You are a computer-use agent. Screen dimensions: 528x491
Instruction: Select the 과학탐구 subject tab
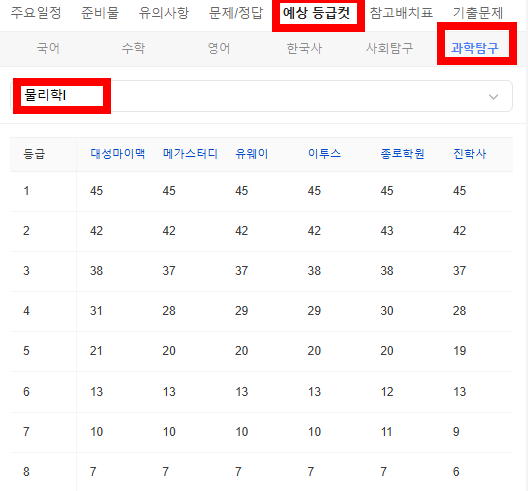[474, 48]
